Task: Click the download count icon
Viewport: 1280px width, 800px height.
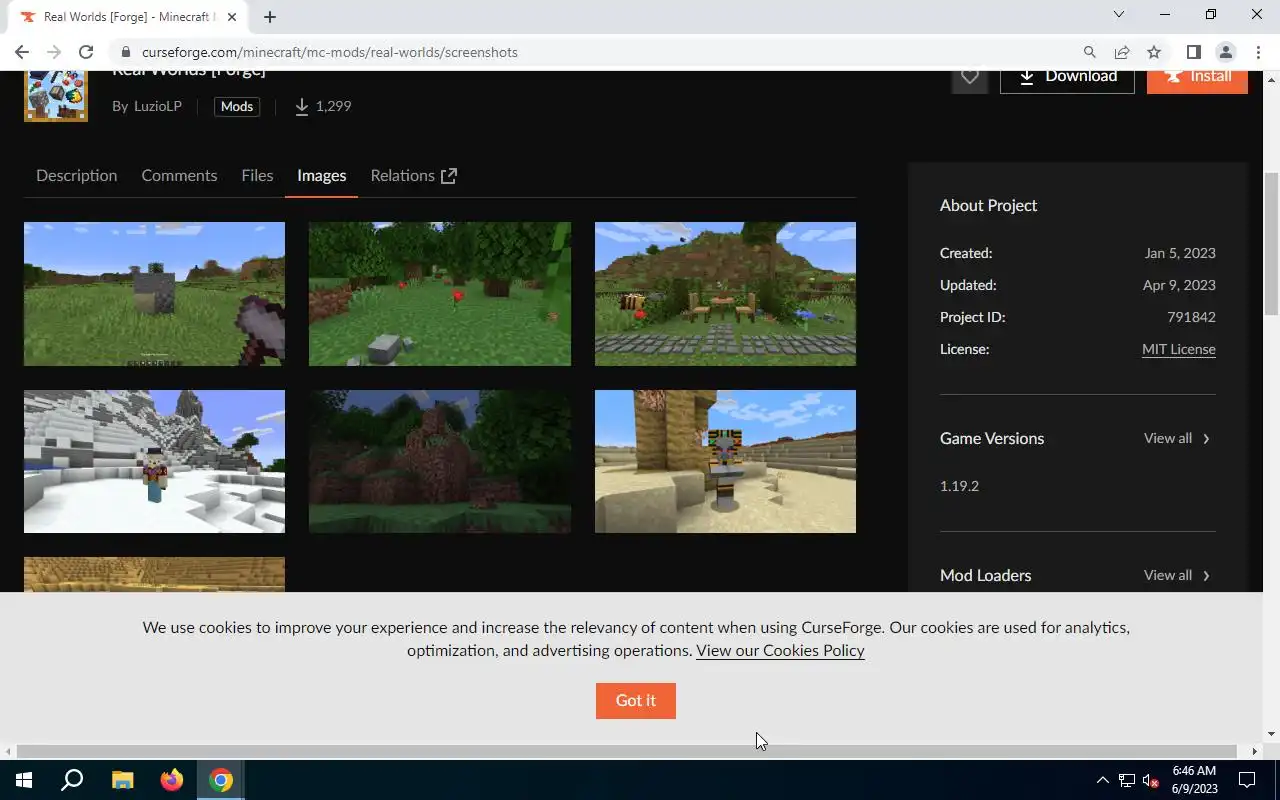Action: point(302,106)
